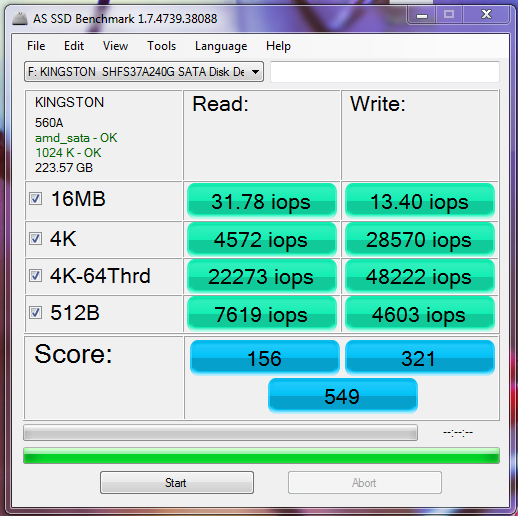Click the empty text field beside drive selector
Image resolution: width=518 pixels, height=516 pixels.
(385, 72)
